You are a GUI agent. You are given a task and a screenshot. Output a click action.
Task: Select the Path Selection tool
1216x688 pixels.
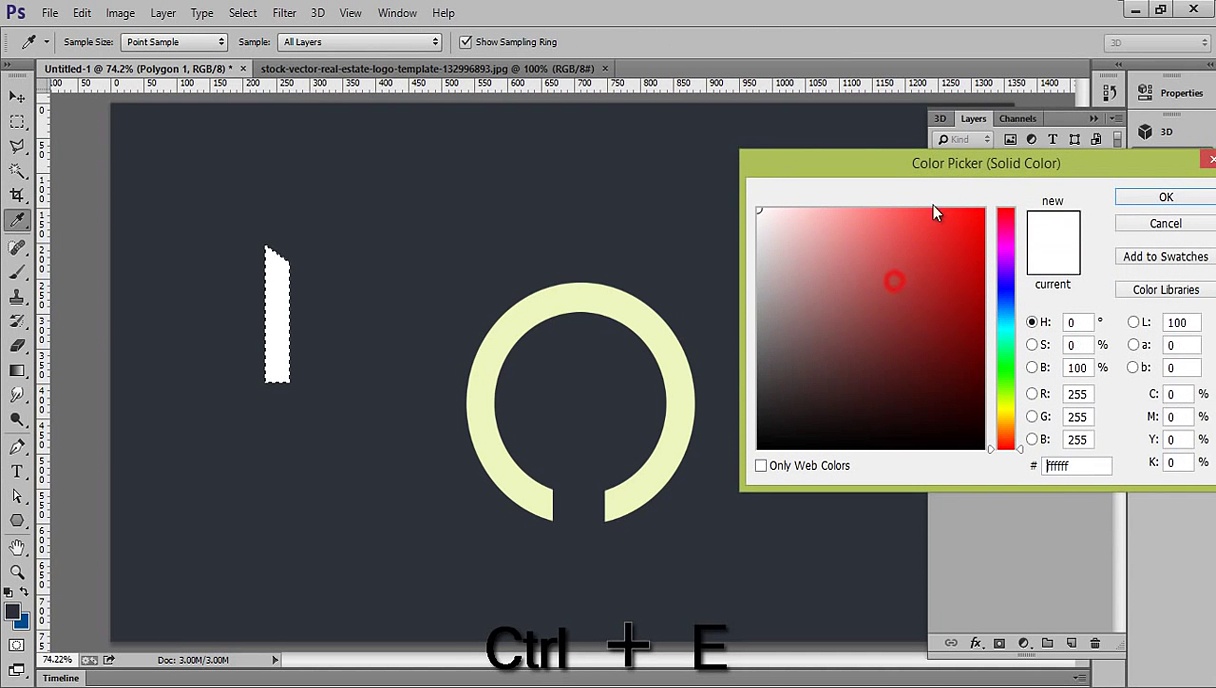coord(17,496)
